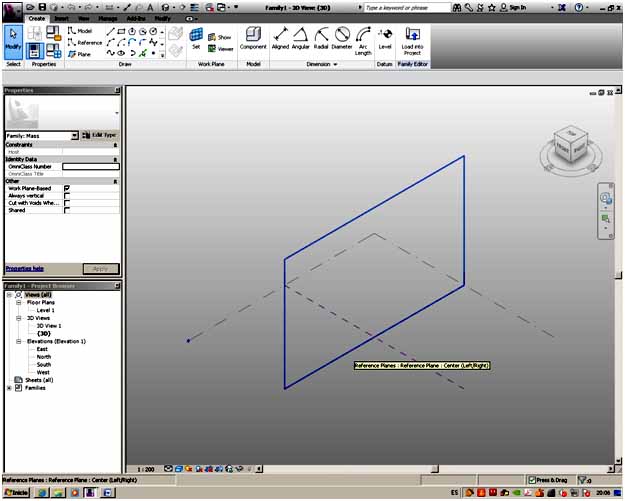625x501 pixels.
Task: Switch to the Insert ribbon tab
Action: [63, 18]
